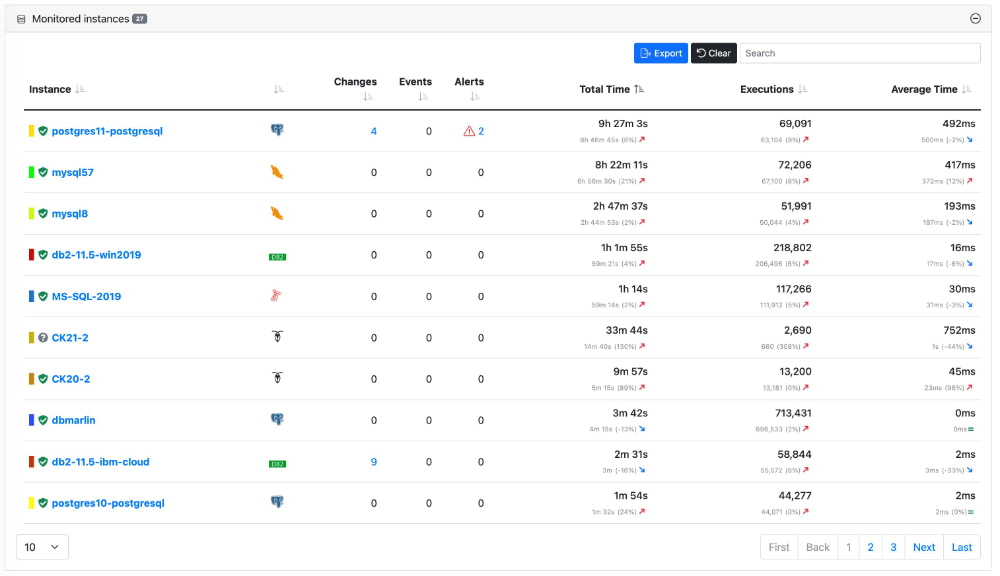Click green shield status icon for dbmarlin
The height and width of the screenshot is (576, 1000).
tap(43, 420)
